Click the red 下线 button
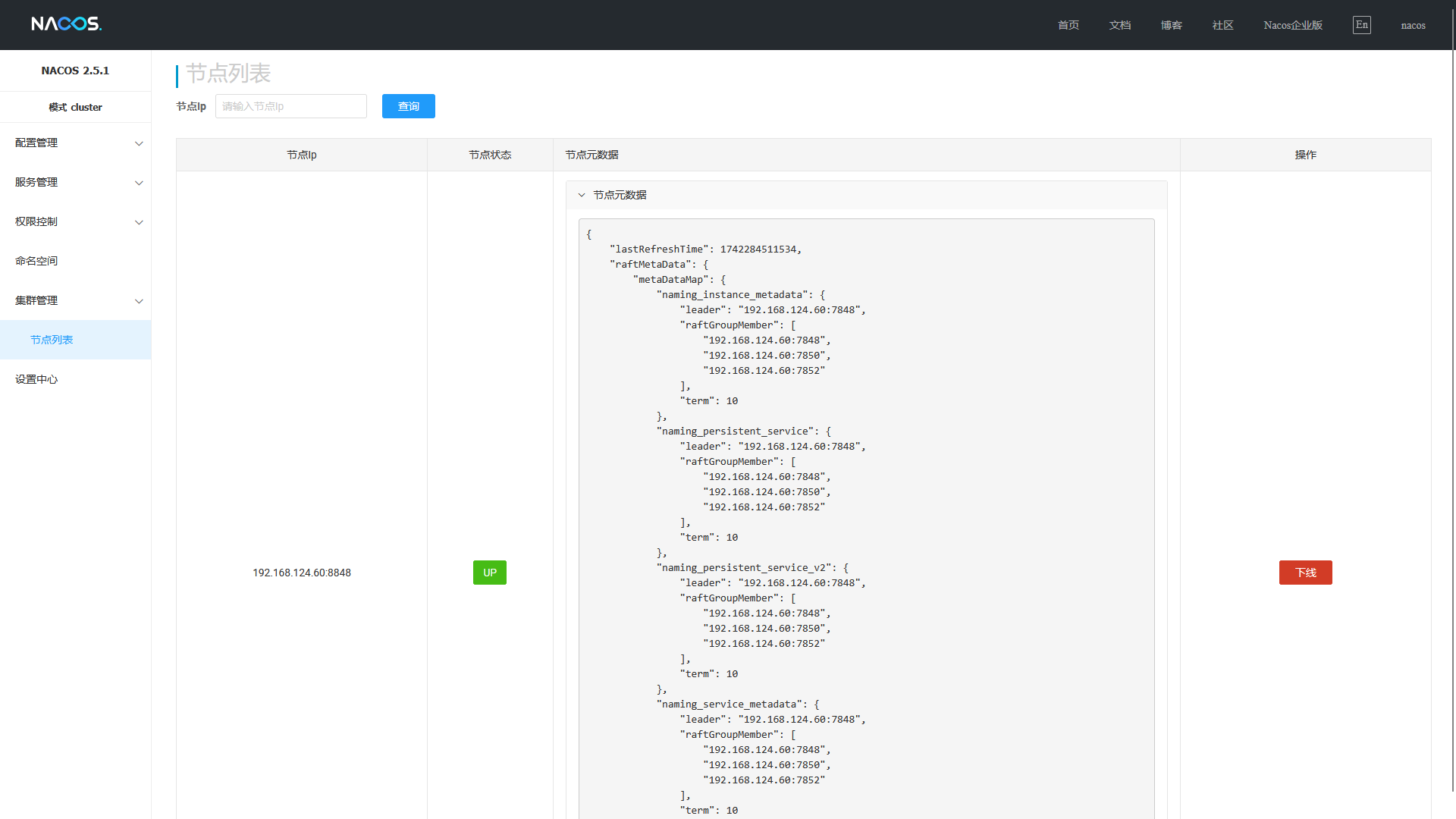 [x=1305, y=573]
